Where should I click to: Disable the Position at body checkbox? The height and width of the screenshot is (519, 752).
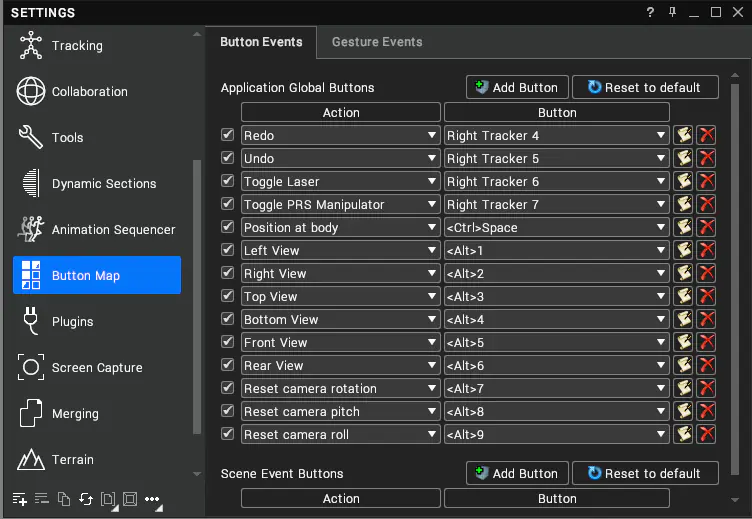[x=227, y=227]
